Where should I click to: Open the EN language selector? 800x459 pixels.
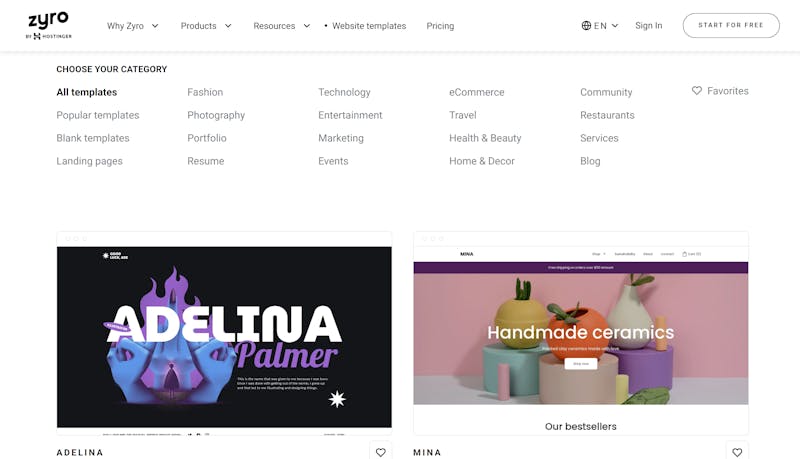tap(600, 26)
